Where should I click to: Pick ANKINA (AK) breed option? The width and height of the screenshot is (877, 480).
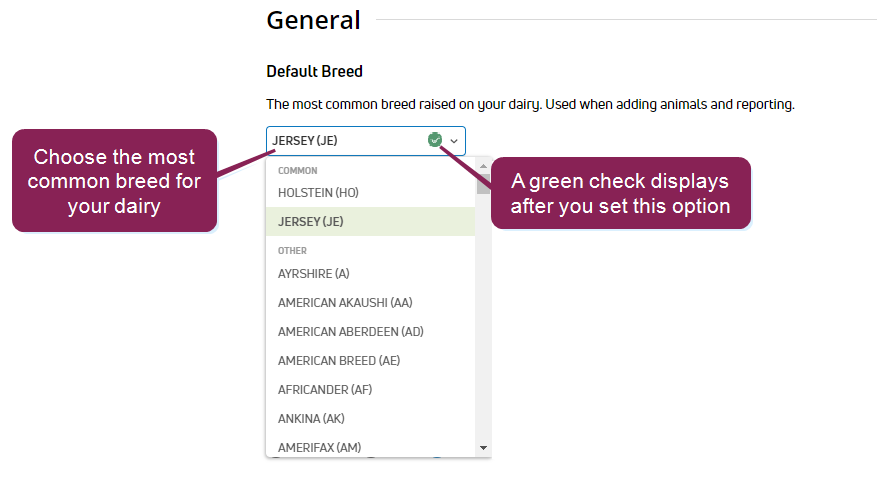(x=311, y=418)
